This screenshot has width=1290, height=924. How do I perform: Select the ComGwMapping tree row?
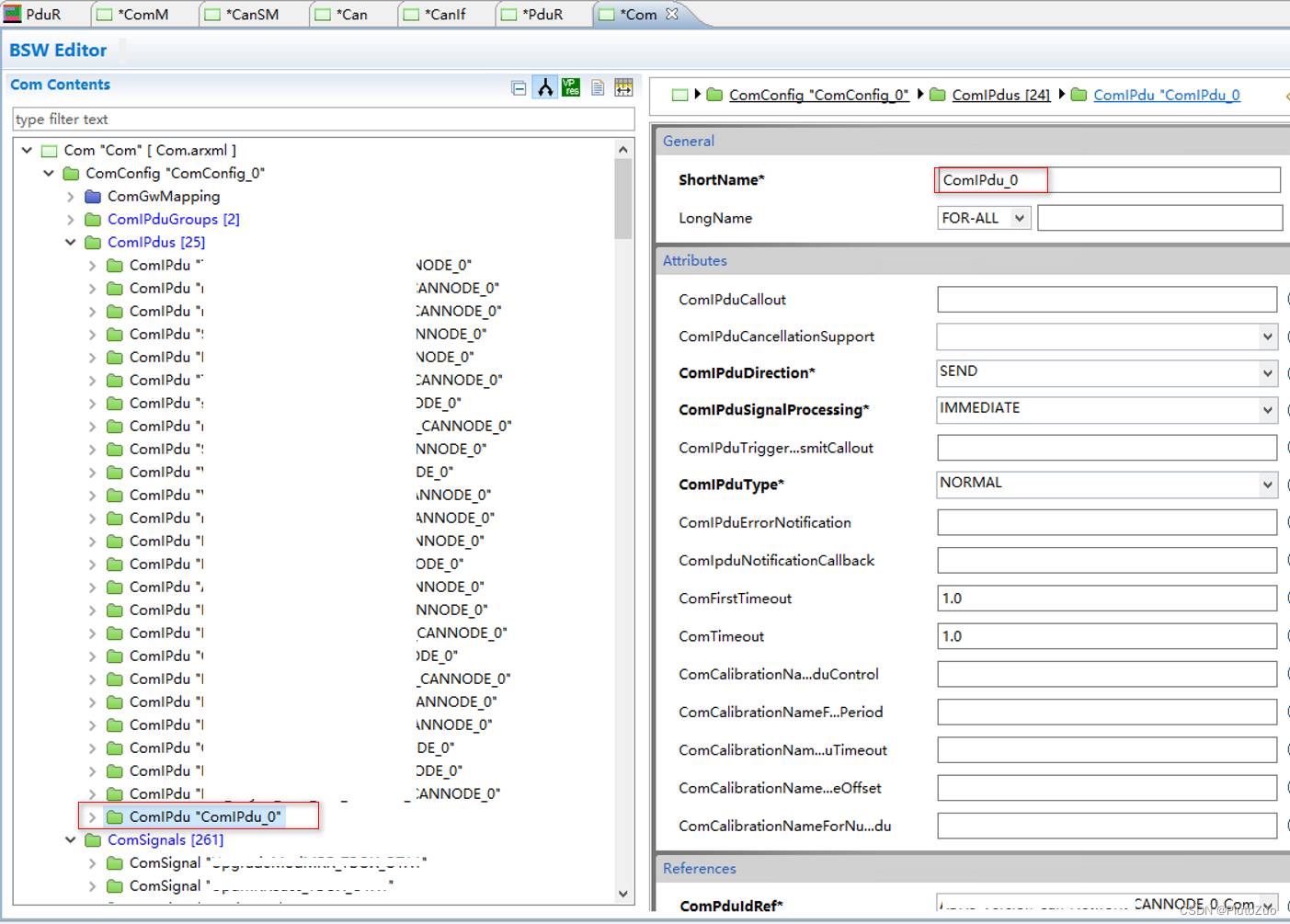pos(164,197)
